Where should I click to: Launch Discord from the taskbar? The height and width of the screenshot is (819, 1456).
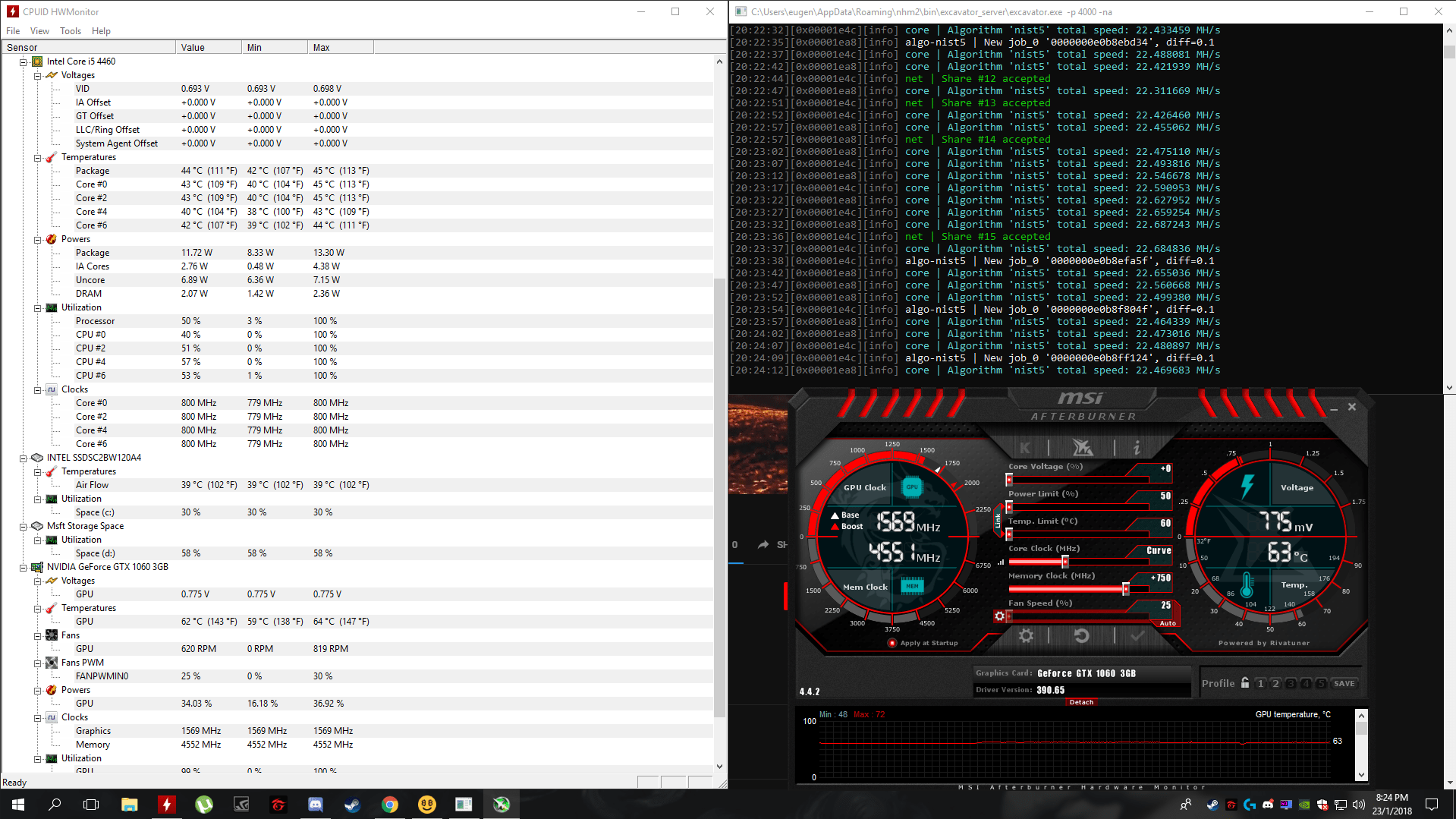[316, 804]
